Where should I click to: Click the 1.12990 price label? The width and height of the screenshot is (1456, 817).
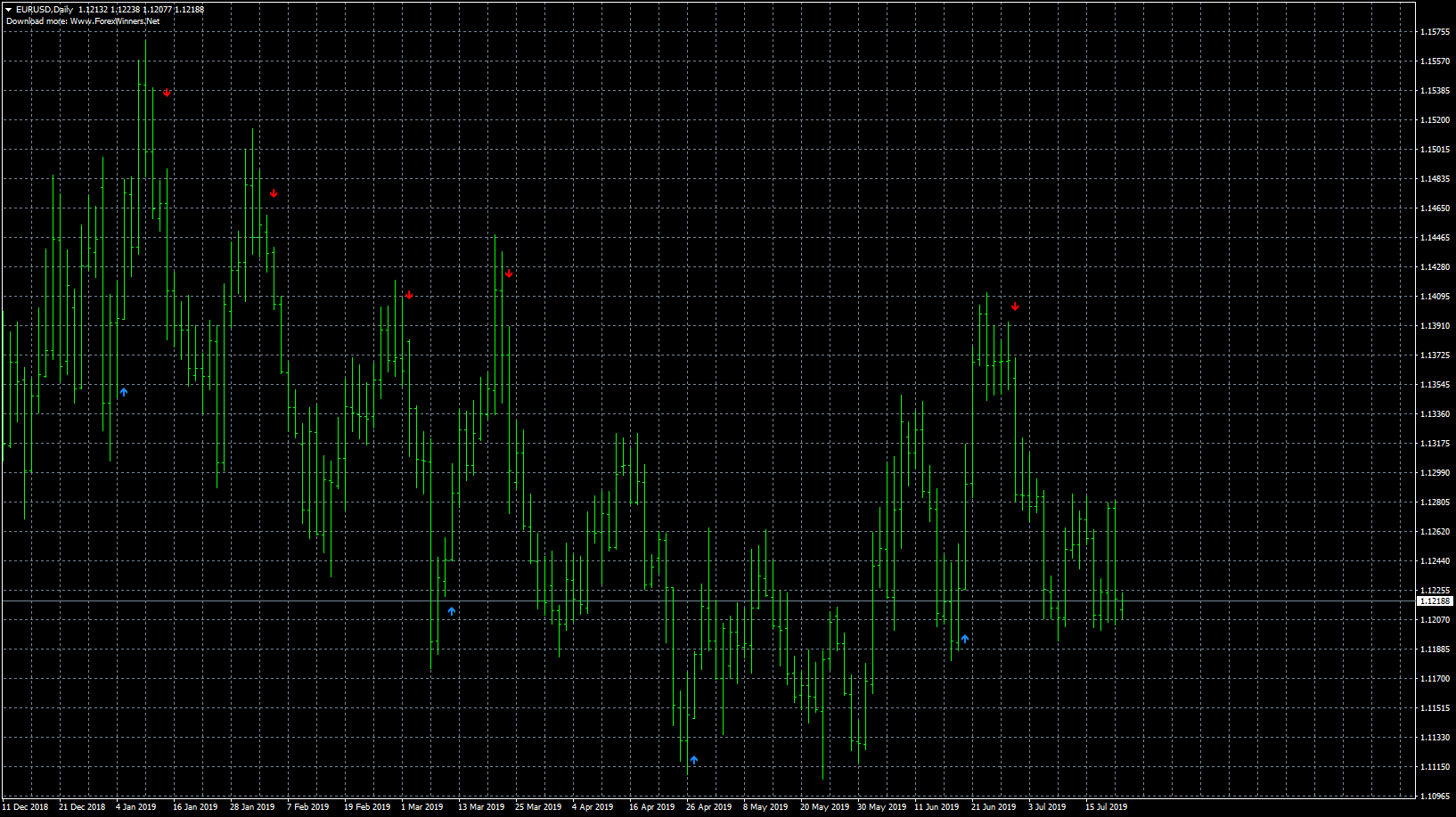click(x=1435, y=473)
